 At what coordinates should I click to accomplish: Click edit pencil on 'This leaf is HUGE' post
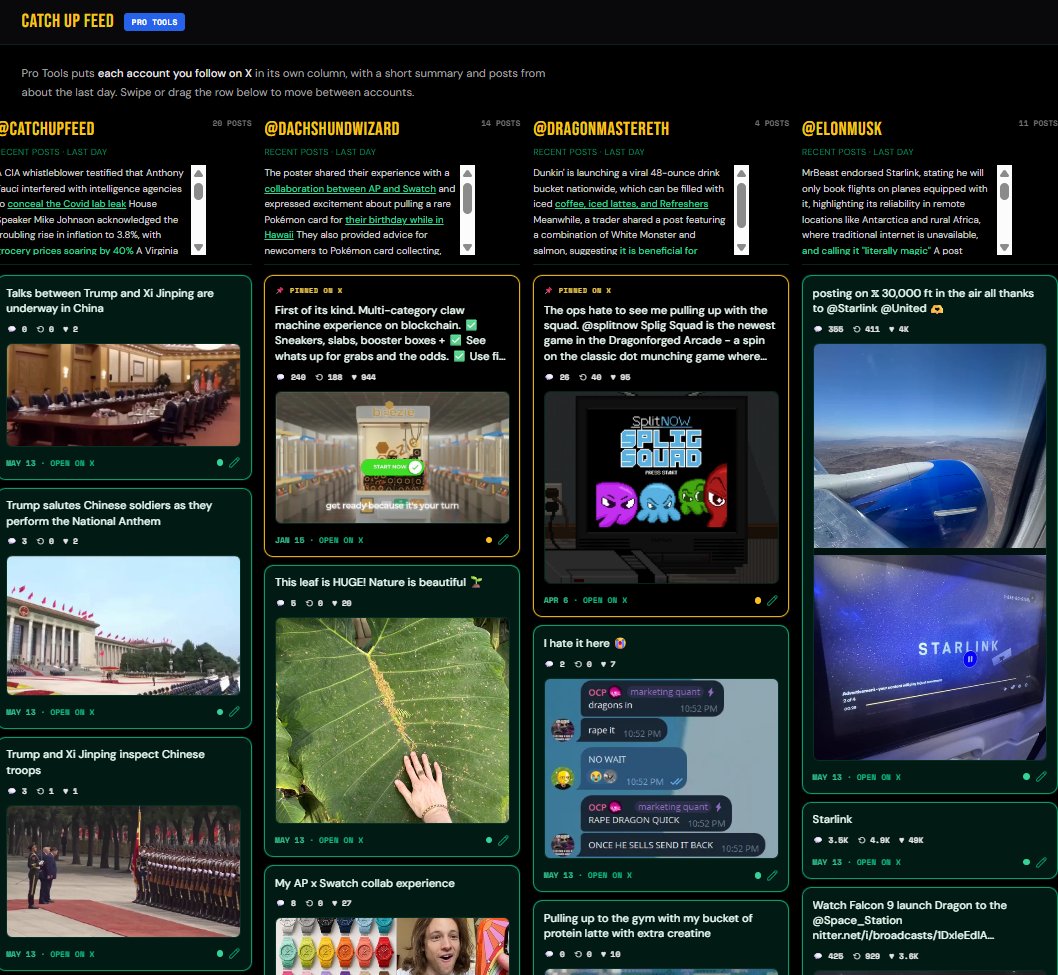503,840
